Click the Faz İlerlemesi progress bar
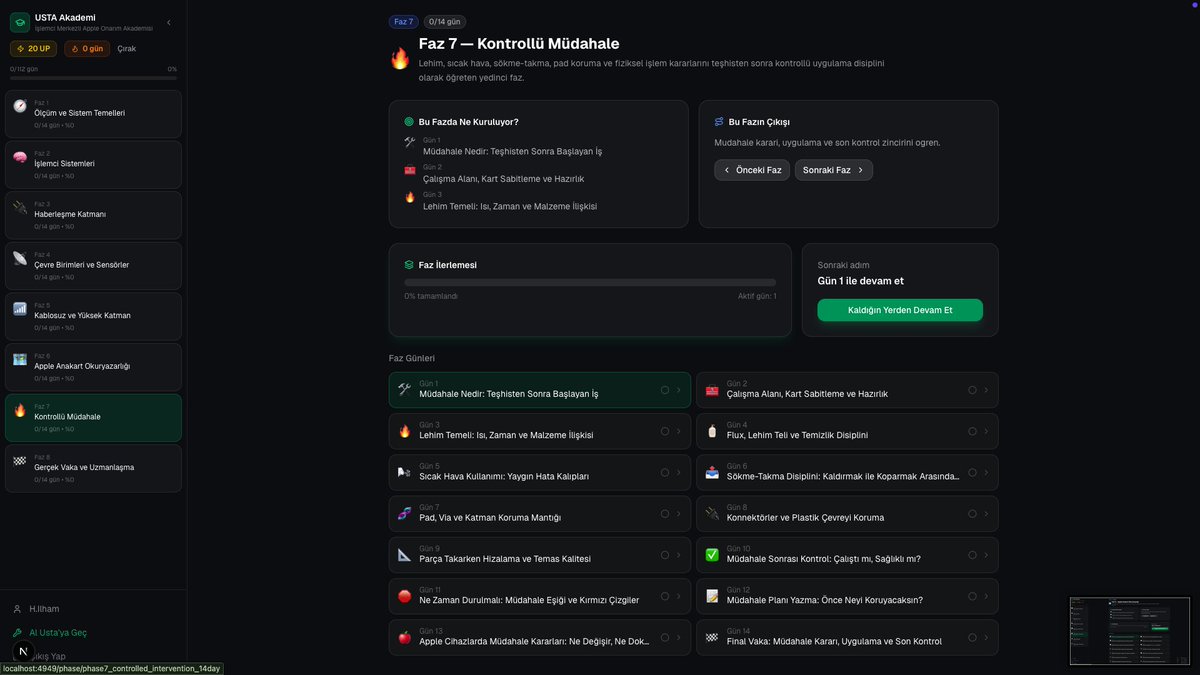 pos(590,283)
